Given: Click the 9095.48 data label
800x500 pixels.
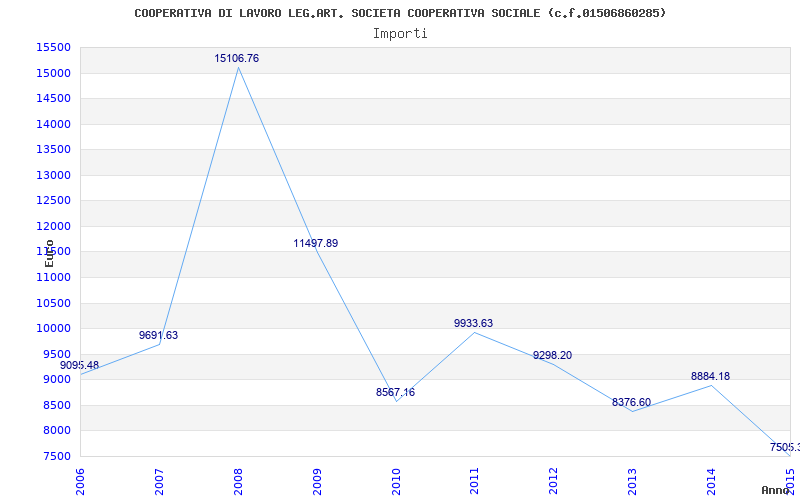Looking at the screenshot, I should pyautogui.click(x=80, y=365).
